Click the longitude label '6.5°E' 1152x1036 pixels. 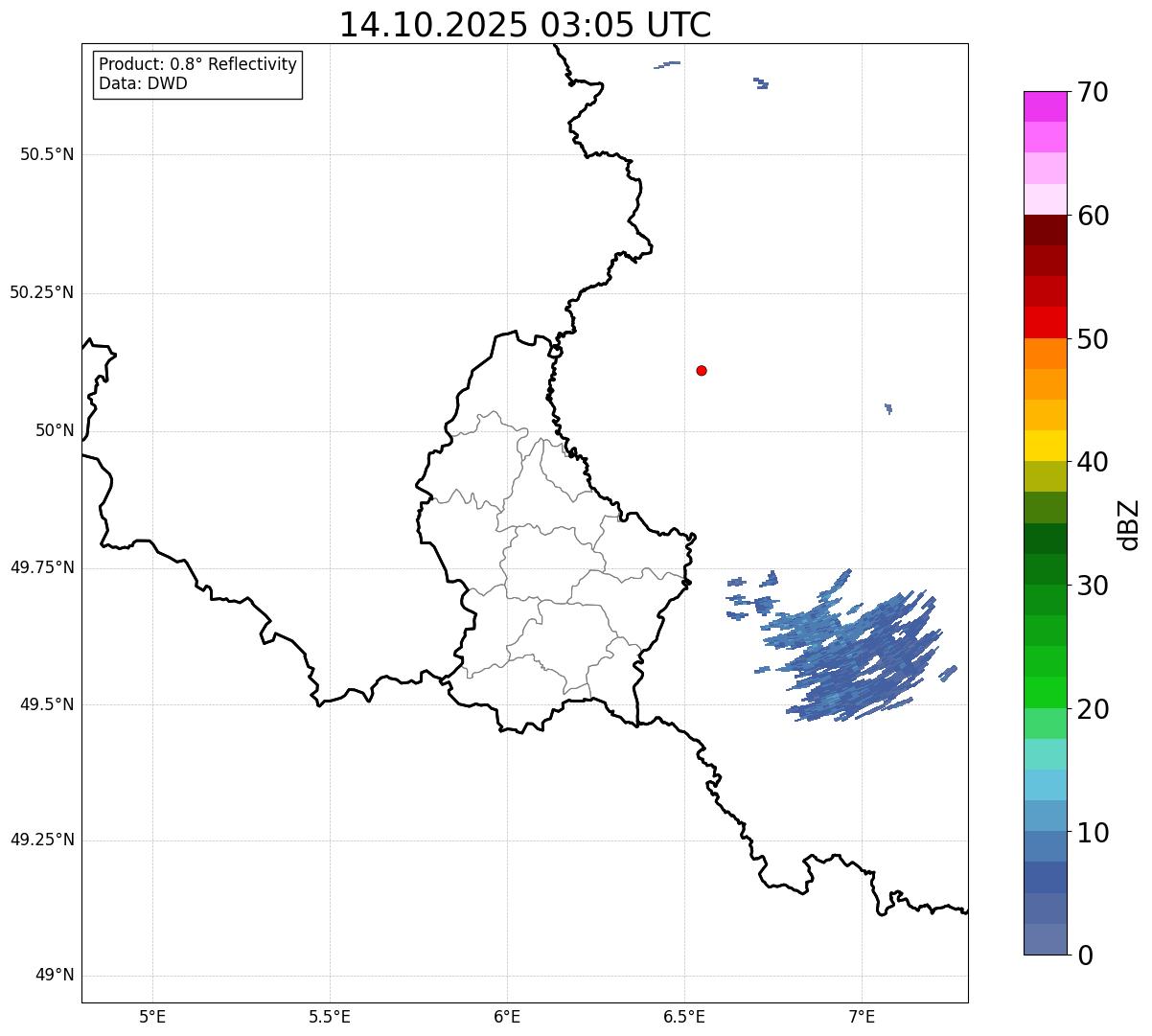(x=684, y=1016)
